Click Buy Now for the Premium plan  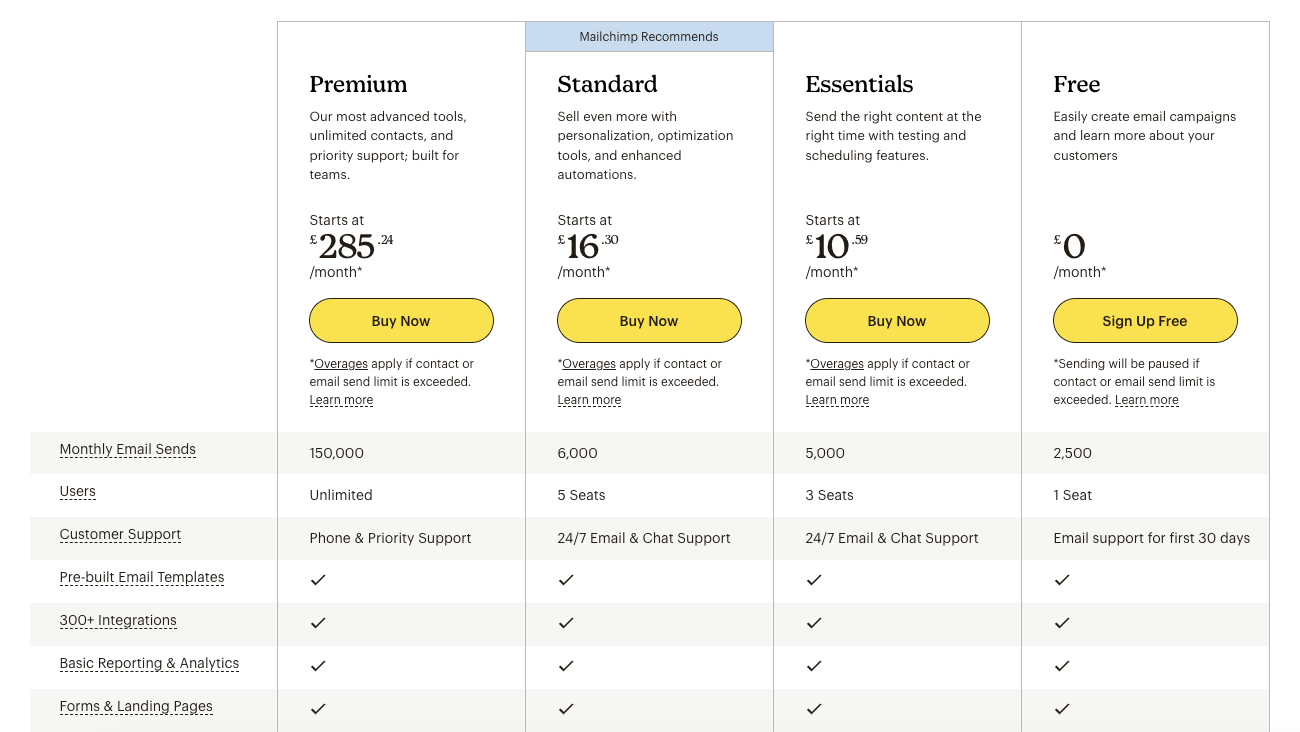point(401,321)
